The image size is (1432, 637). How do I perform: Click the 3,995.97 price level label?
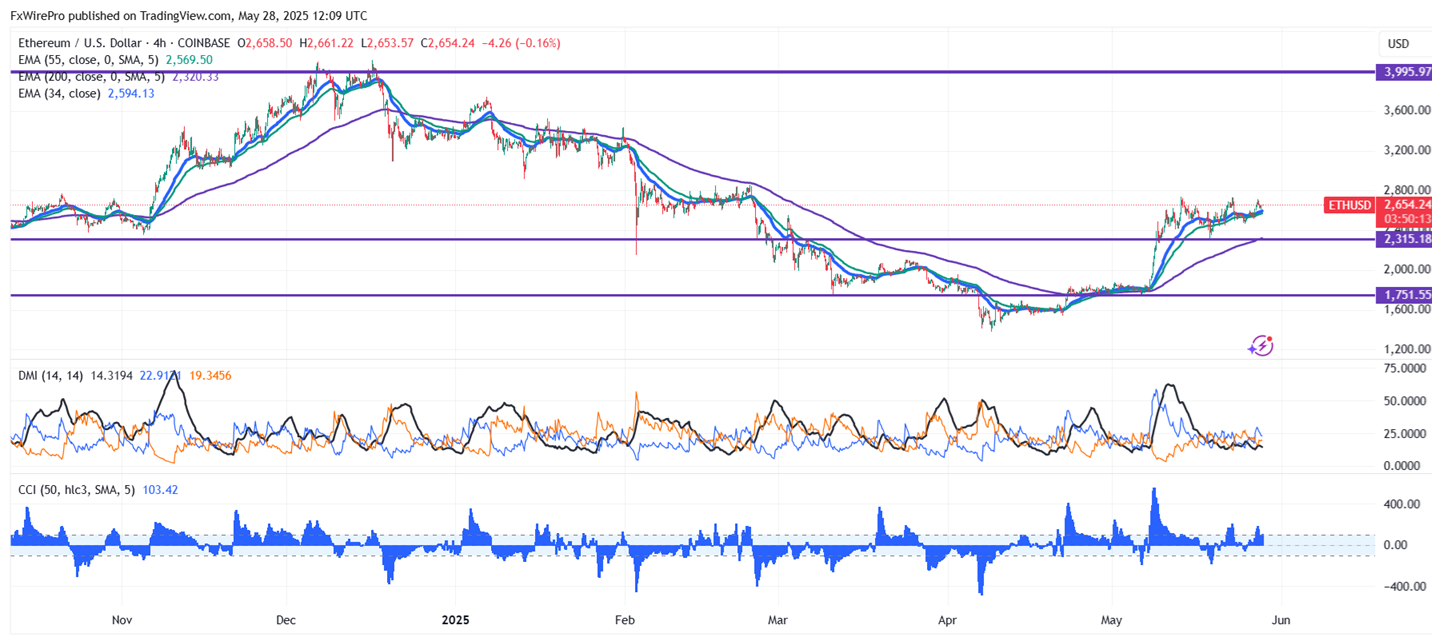[1403, 72]
